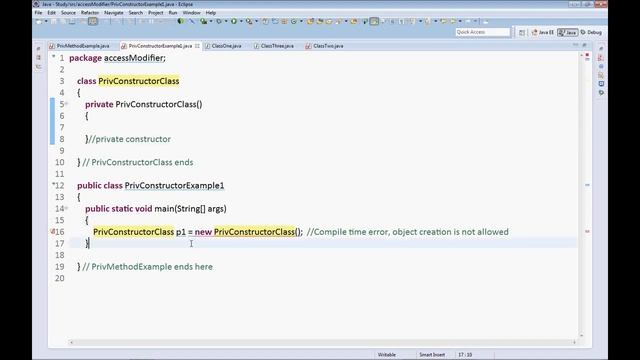Image resolution: width=640 pixels, height=360 pixels.
Task: Open the Window menu
Action: [x=191, y=13]
